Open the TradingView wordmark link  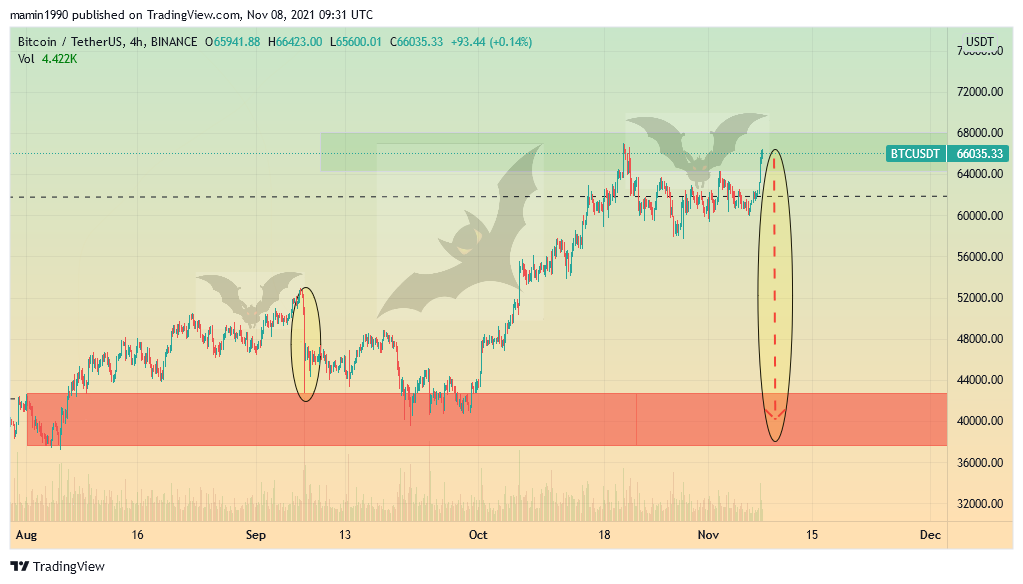coord(69,566)
